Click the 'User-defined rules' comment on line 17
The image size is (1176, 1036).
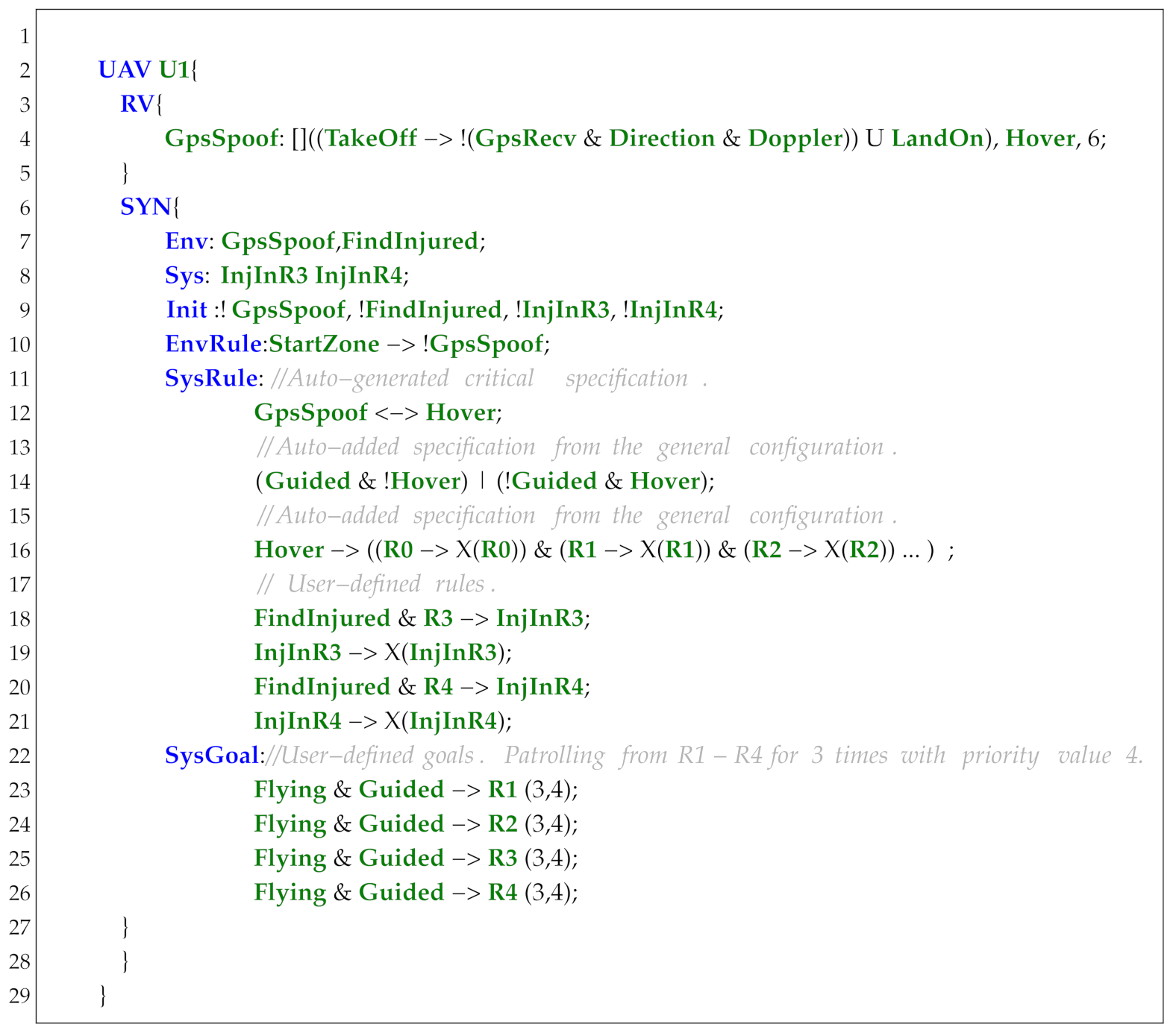(376, 584)
